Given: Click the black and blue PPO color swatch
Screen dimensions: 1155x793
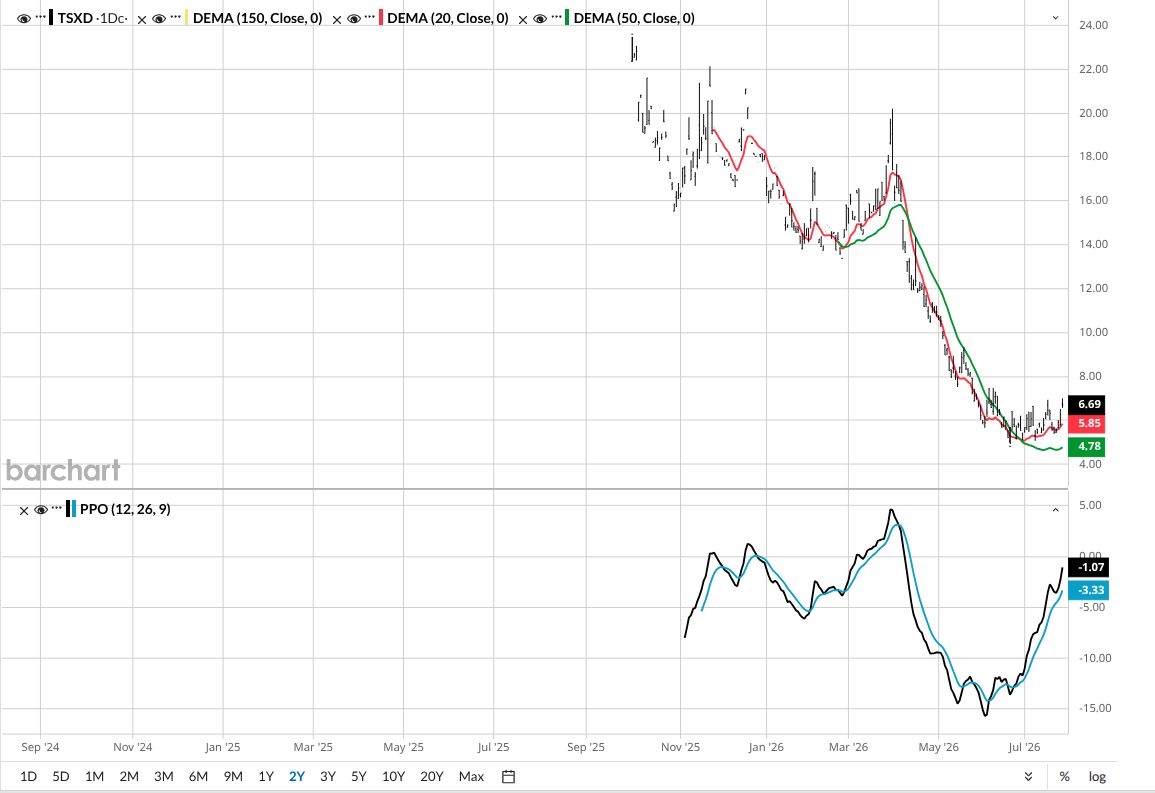Looking at the screenshot, I should coord(71,509).
